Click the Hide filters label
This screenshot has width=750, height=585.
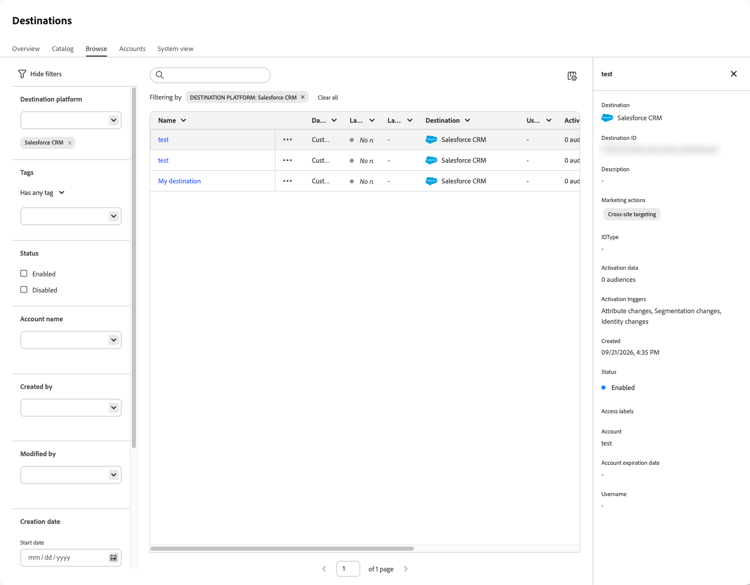click(x=46, y=74)
